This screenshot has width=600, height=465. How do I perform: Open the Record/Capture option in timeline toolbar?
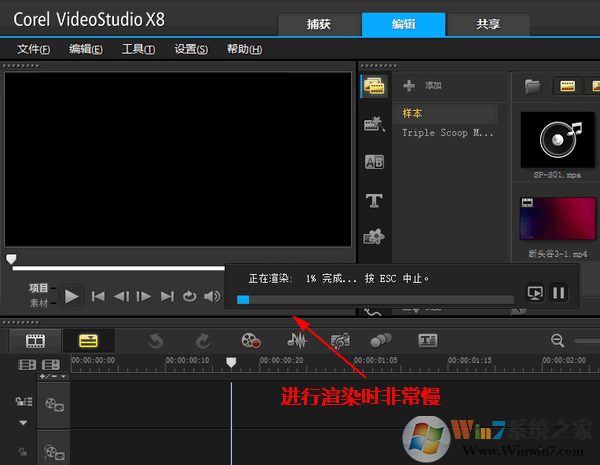pos(250,341)
